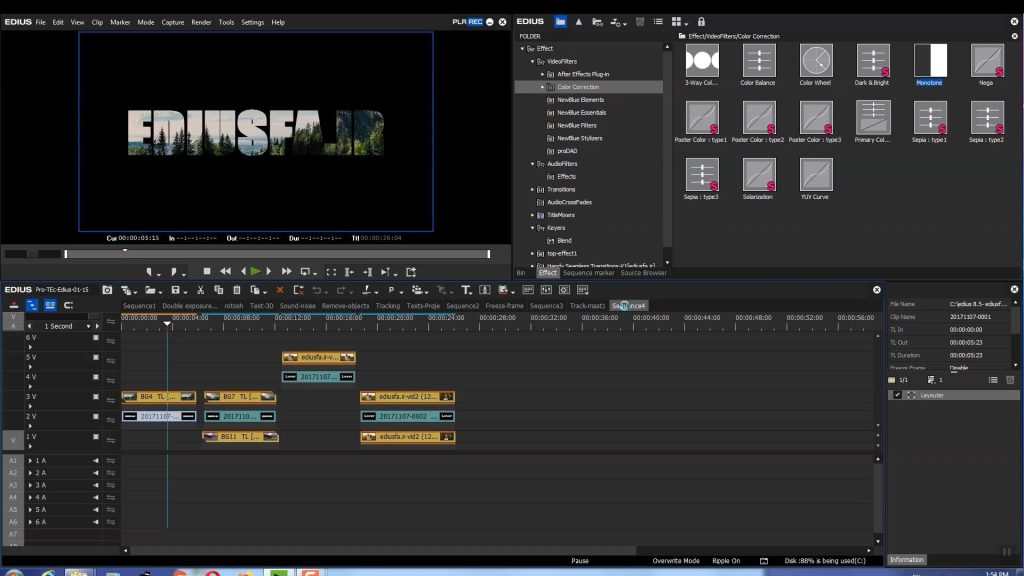Viewport: 1024px width, 576px height.
Task: Click the Redo arrow icon
Action: 340,290
